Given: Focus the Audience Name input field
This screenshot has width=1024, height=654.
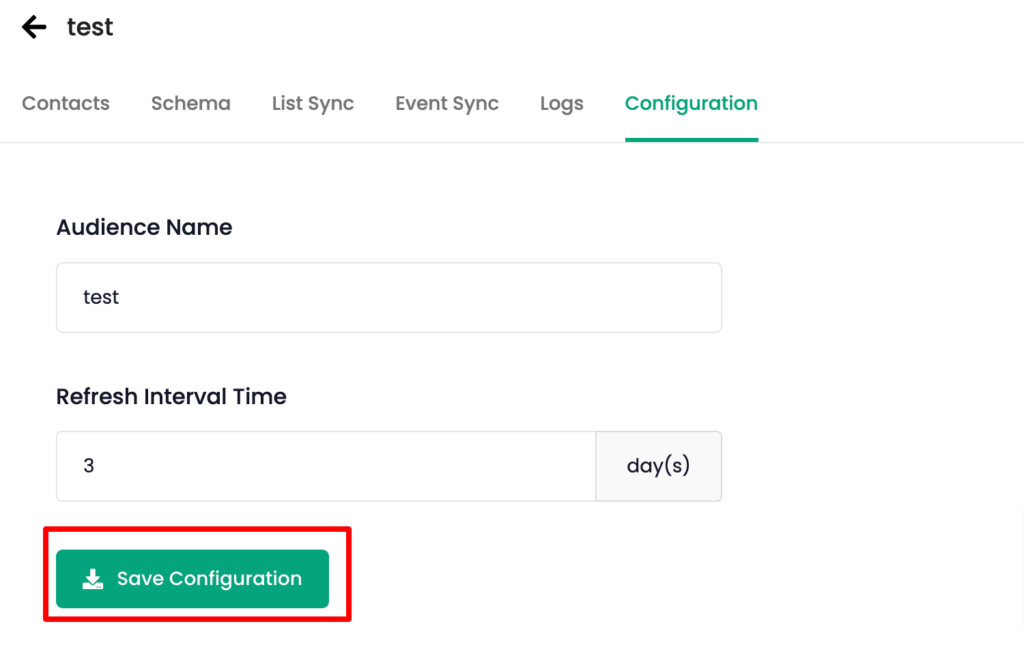Looking at the screenshot, I should 389,297.
